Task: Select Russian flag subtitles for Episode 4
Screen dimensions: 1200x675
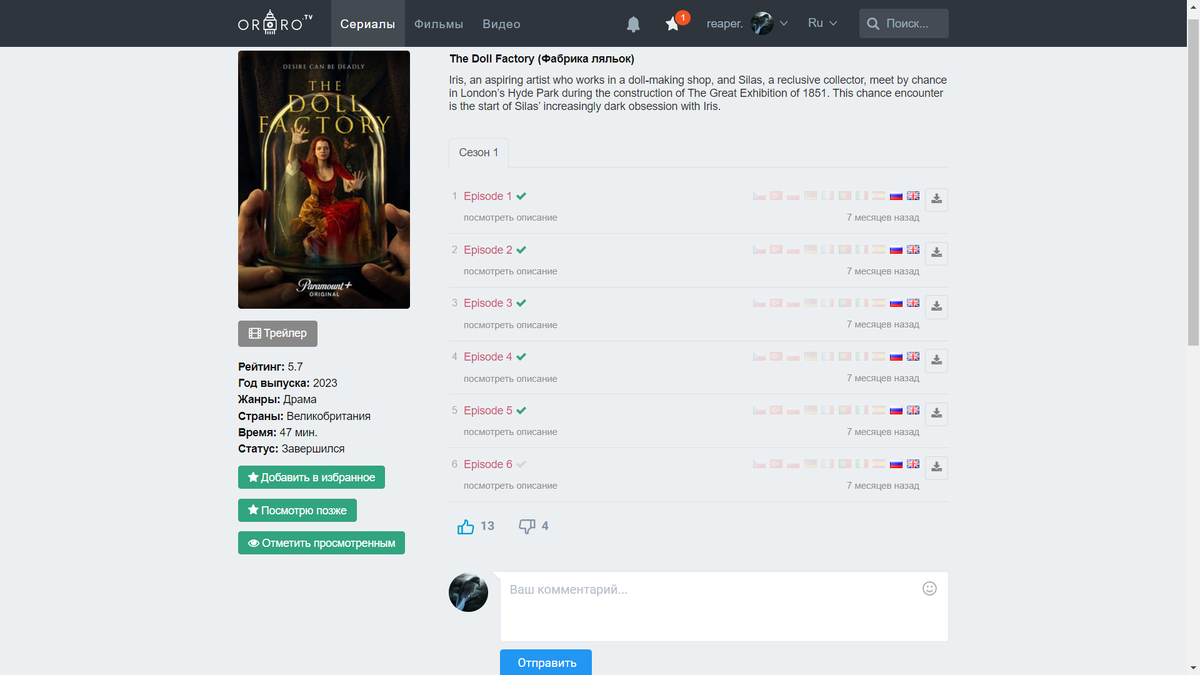Action: [896, 356]
